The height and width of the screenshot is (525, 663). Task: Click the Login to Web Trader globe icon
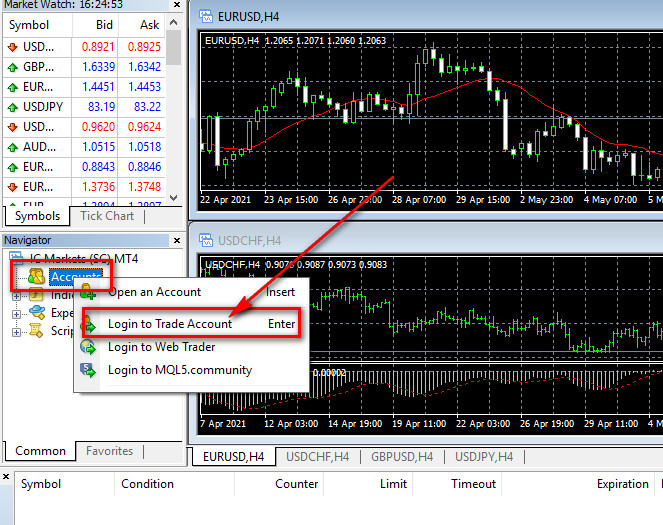pyautogui.click(x=89, y=347)
